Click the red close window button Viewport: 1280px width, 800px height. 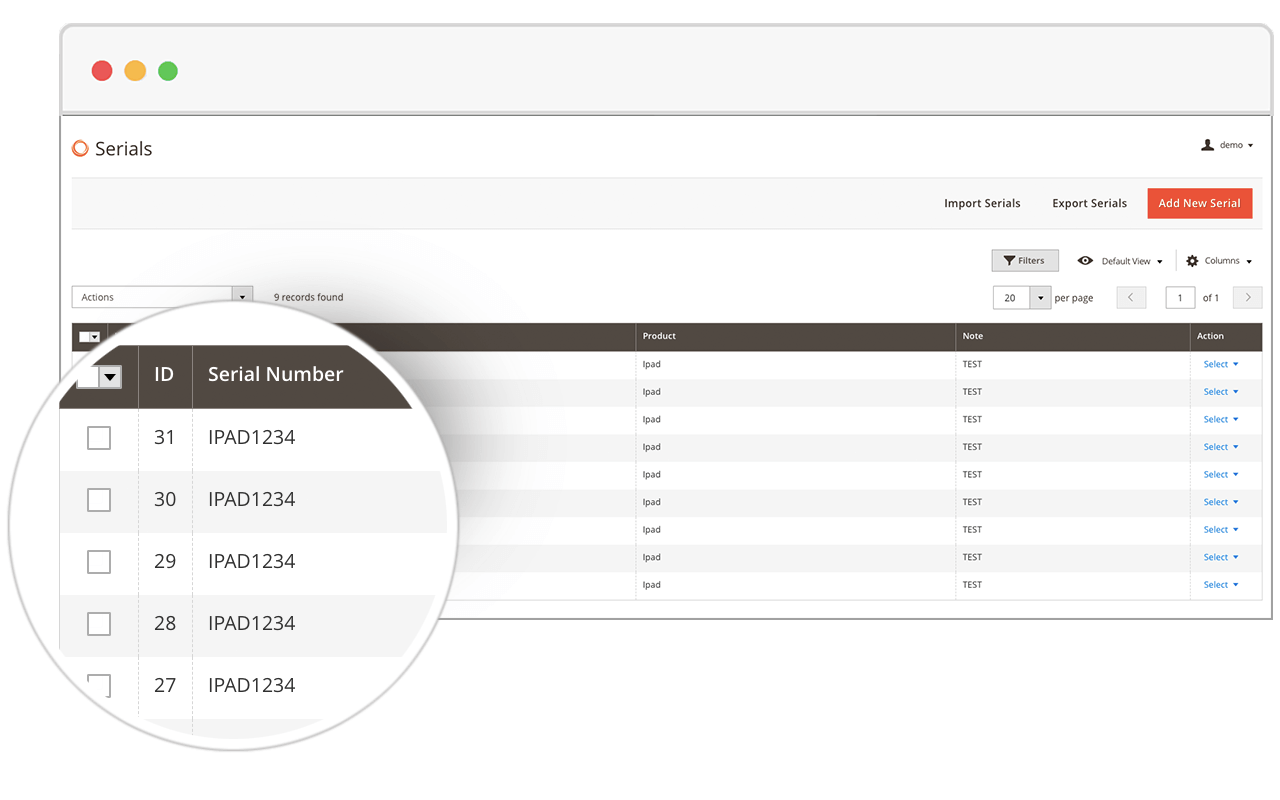[102, 71]
